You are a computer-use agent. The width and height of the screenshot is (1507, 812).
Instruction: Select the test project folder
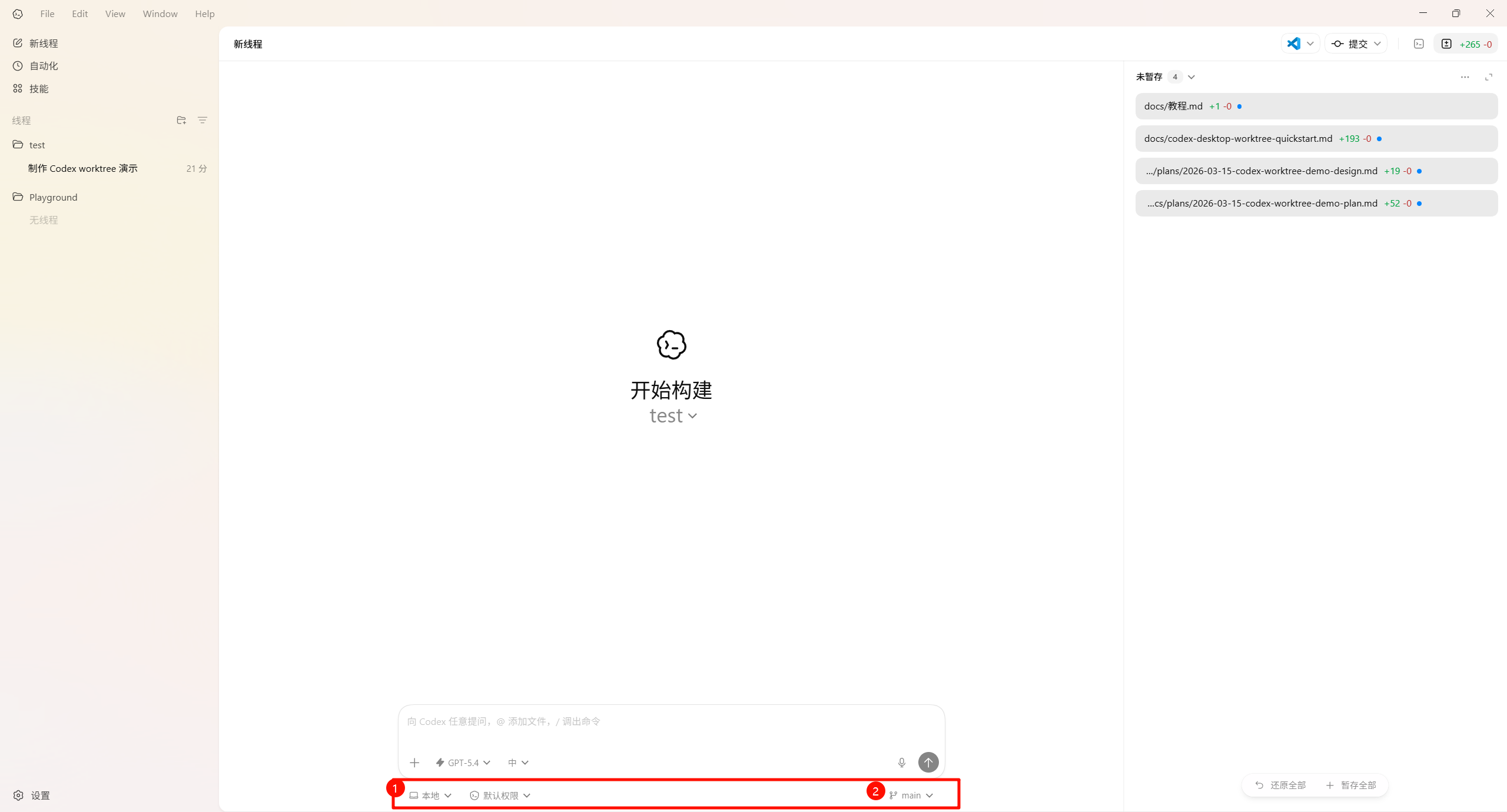pyautogui.click(x=109, y=145)
